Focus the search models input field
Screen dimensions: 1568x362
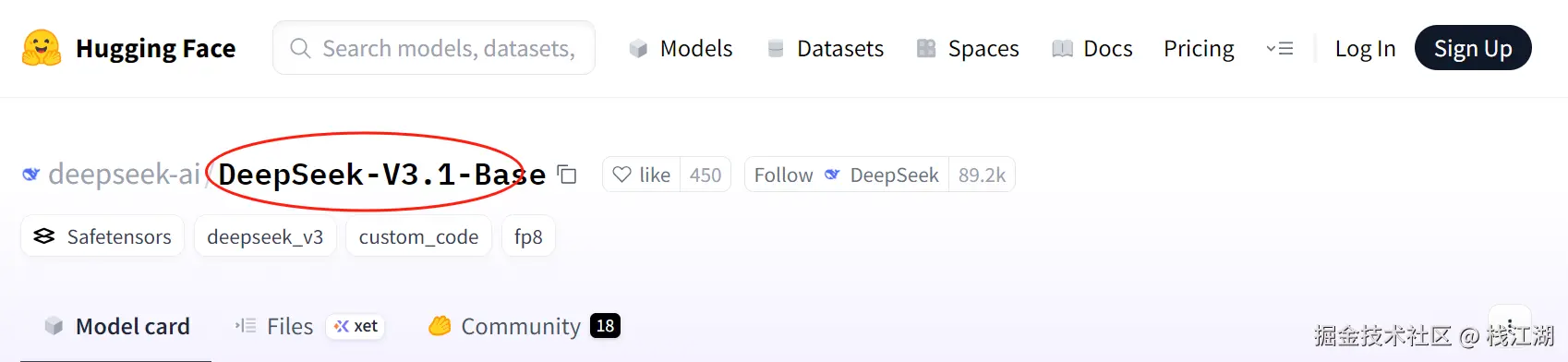coord(434,48)
